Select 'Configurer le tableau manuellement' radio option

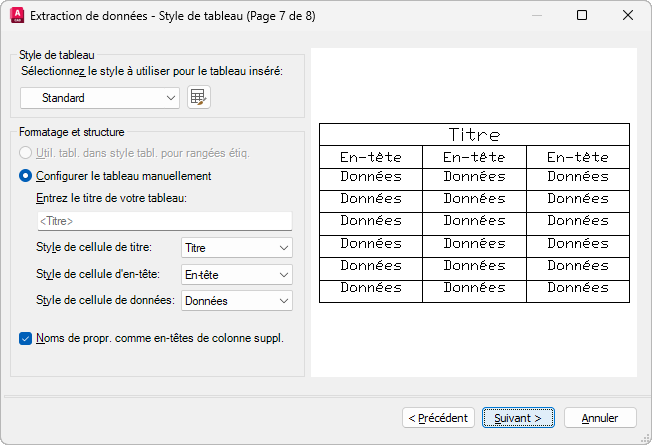(x=27, y=176)
